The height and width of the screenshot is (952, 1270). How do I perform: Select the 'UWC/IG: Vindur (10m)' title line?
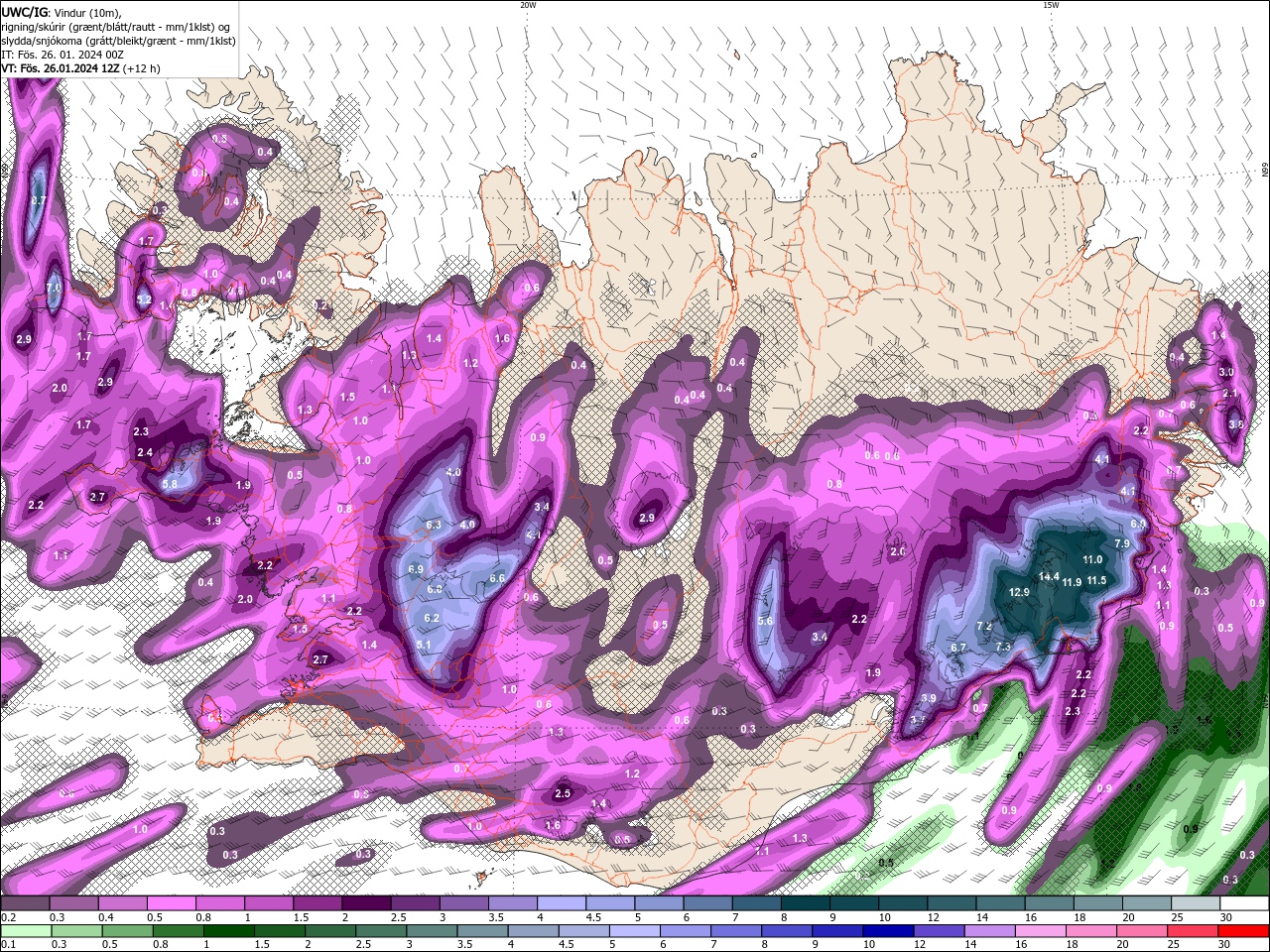pyautogui.click(x=63, y=12)
